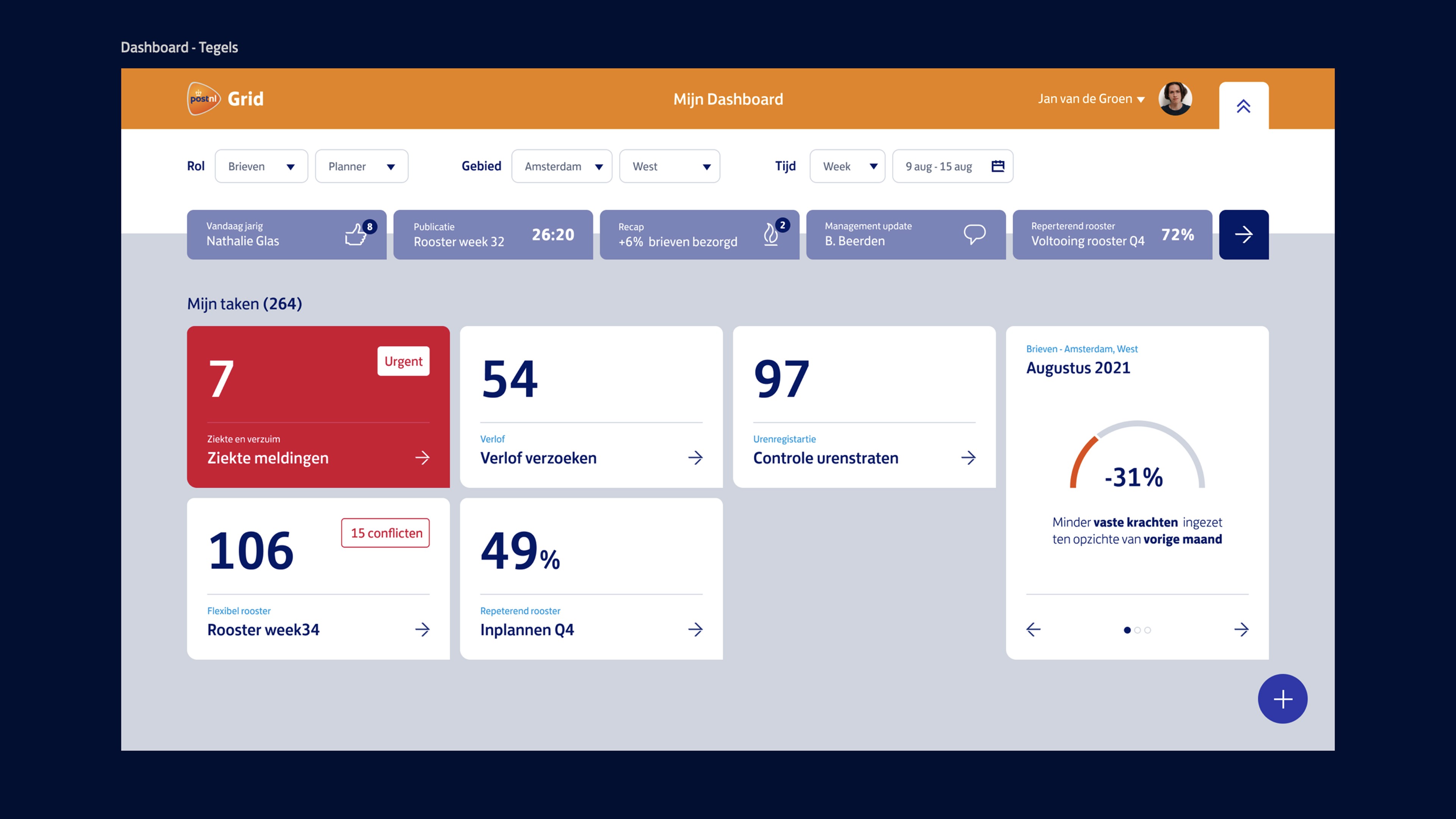Select third carousel dot in Augustus card
1456x819 pixels.
(x=1147, y=630)
